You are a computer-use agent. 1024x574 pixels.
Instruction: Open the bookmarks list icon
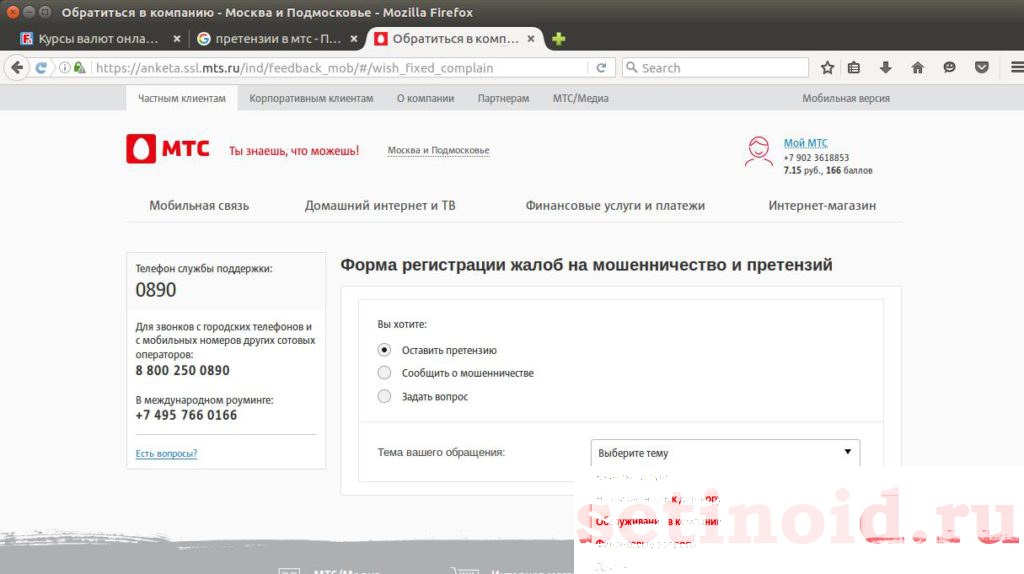pos(854,67)
